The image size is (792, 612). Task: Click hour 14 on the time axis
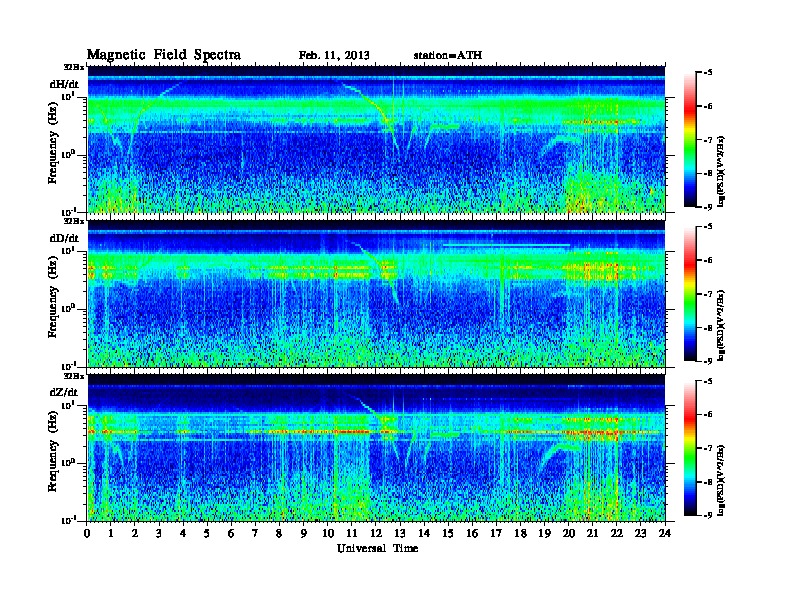(424, 533)
